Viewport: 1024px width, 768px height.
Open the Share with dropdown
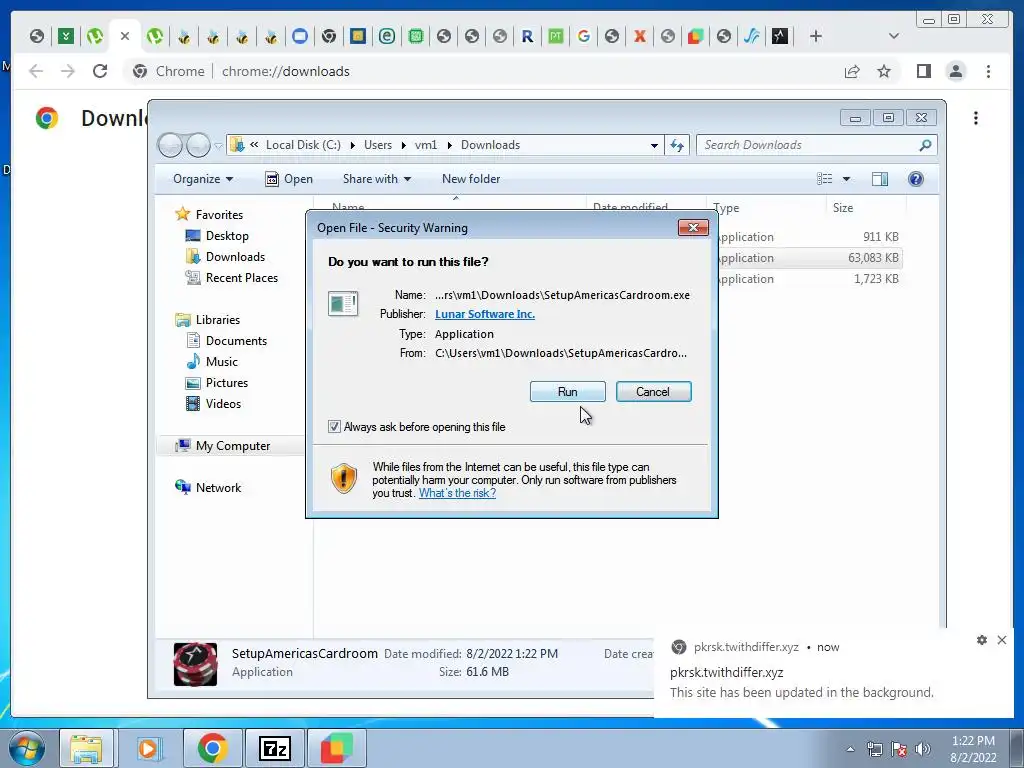[377, 179]
